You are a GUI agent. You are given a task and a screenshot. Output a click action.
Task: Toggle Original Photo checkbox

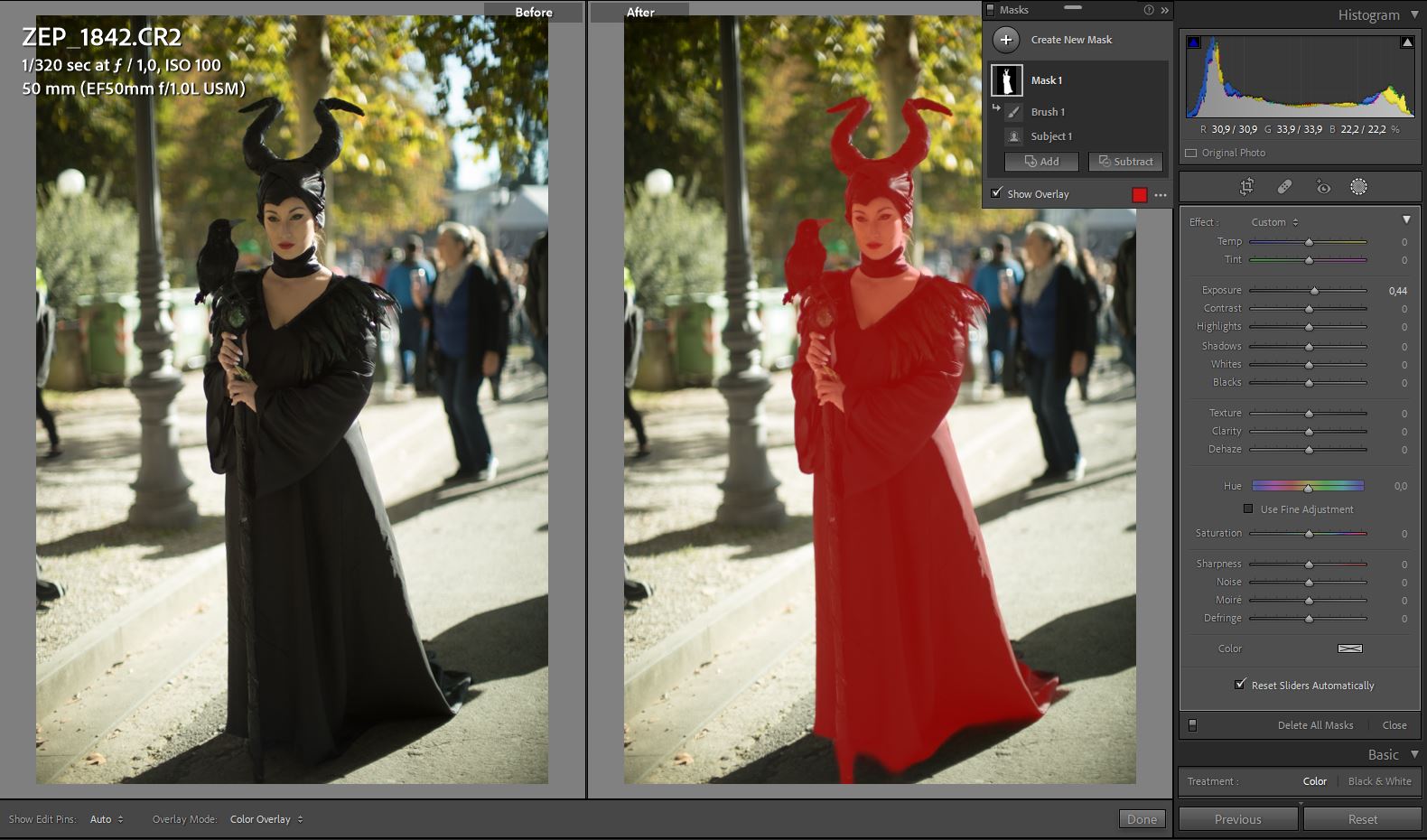(x=1191, y=153)
